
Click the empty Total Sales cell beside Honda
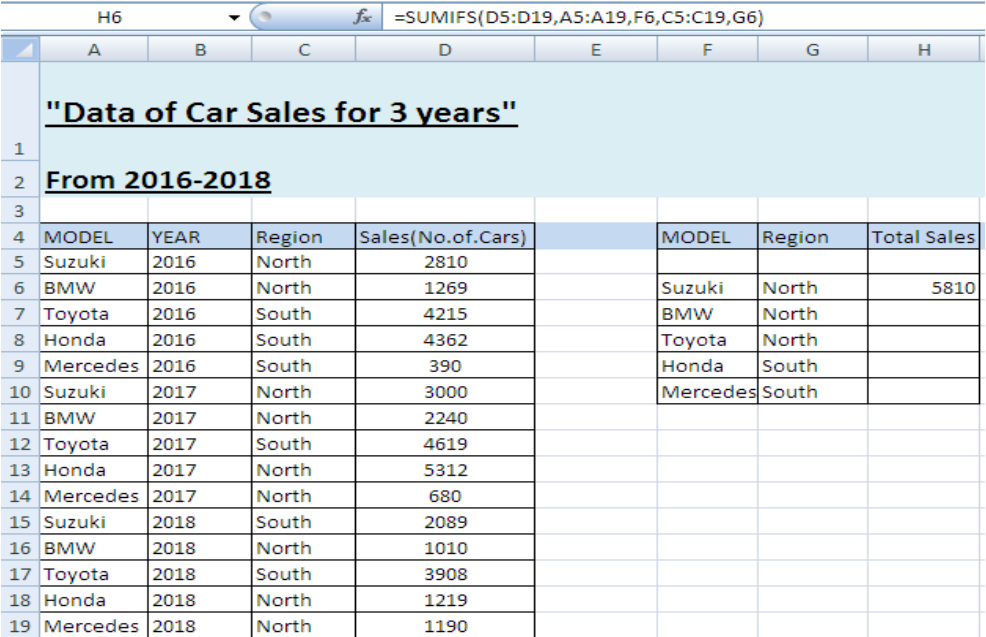point(924,366)
